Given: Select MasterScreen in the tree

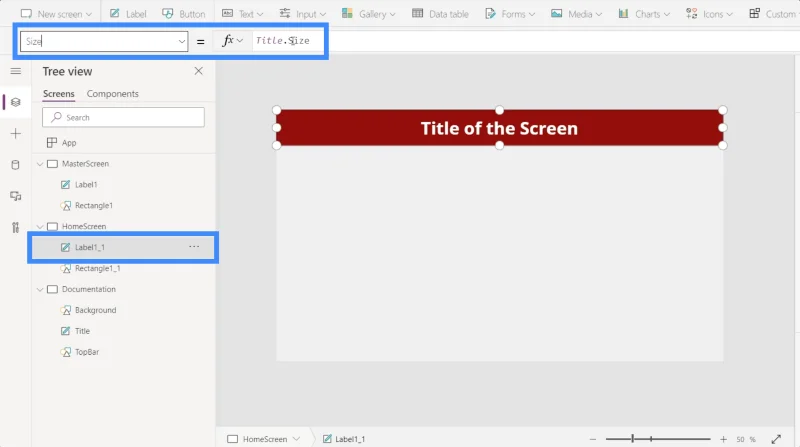Looking at the screenshot, I should point(85,164).
